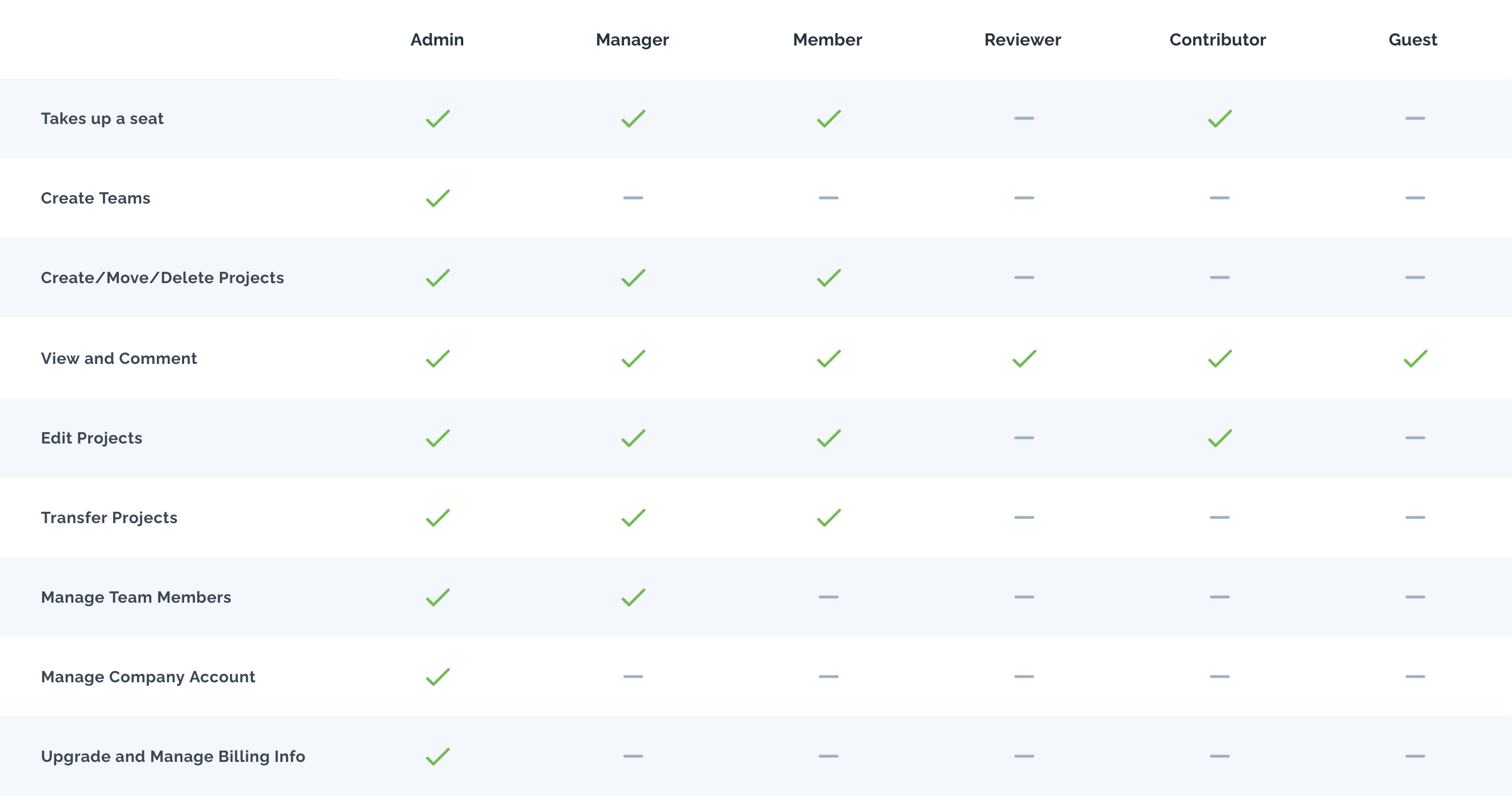Click the Reviewer checkmark for View and Comment
1512x796 pixels.
(x=1024, y=359)
